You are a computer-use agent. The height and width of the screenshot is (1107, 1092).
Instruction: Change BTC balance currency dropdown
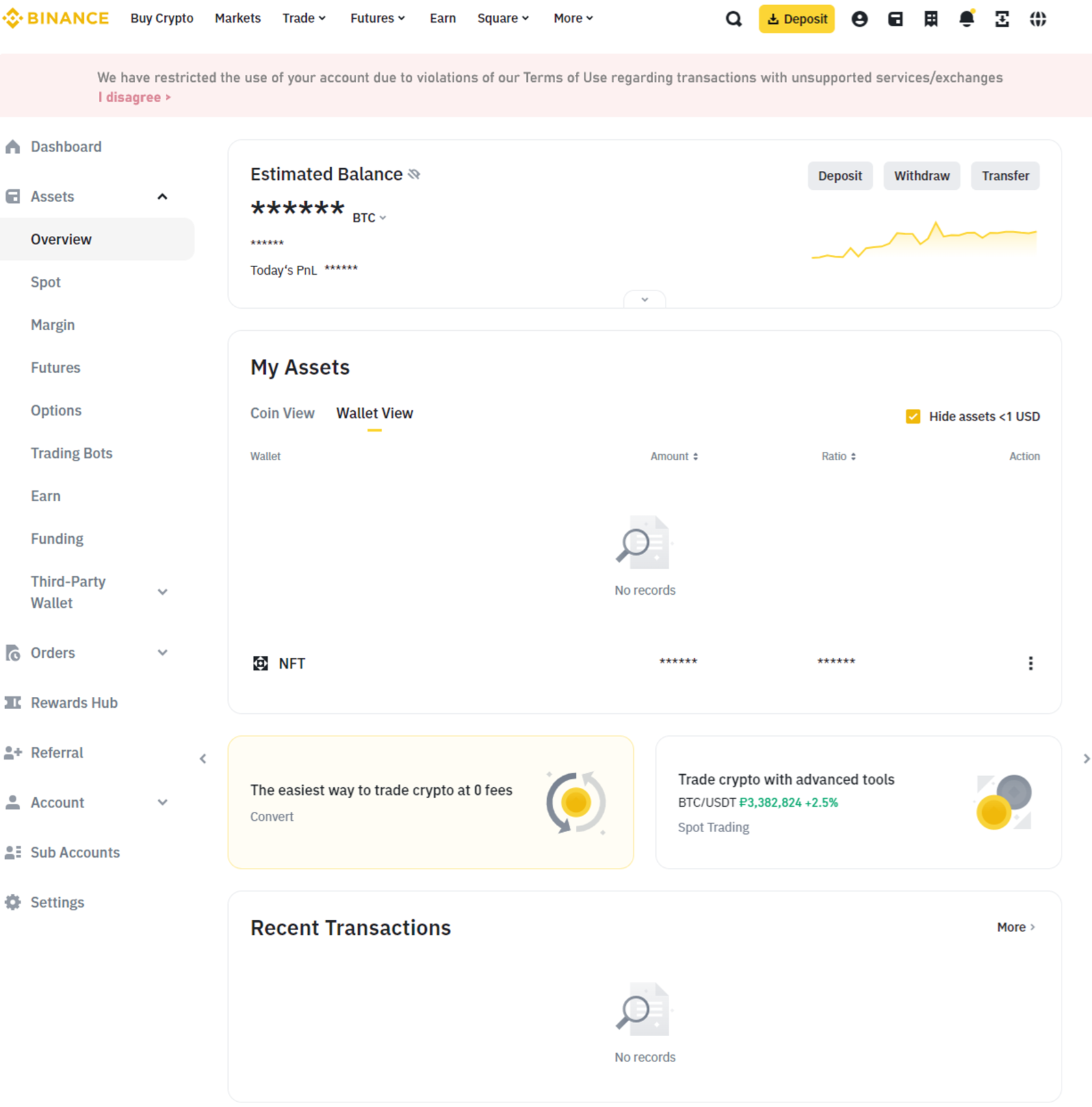coord(369,218)
